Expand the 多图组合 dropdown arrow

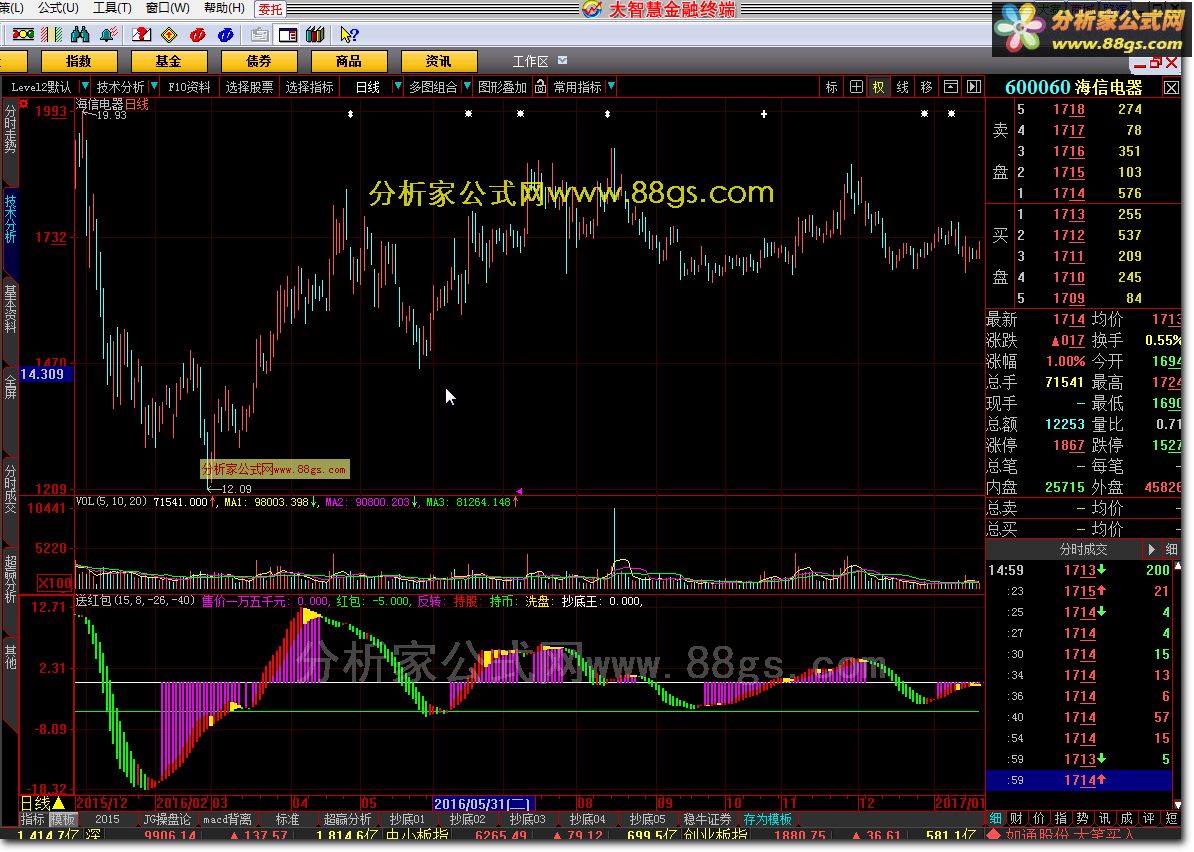coord(467,86)
